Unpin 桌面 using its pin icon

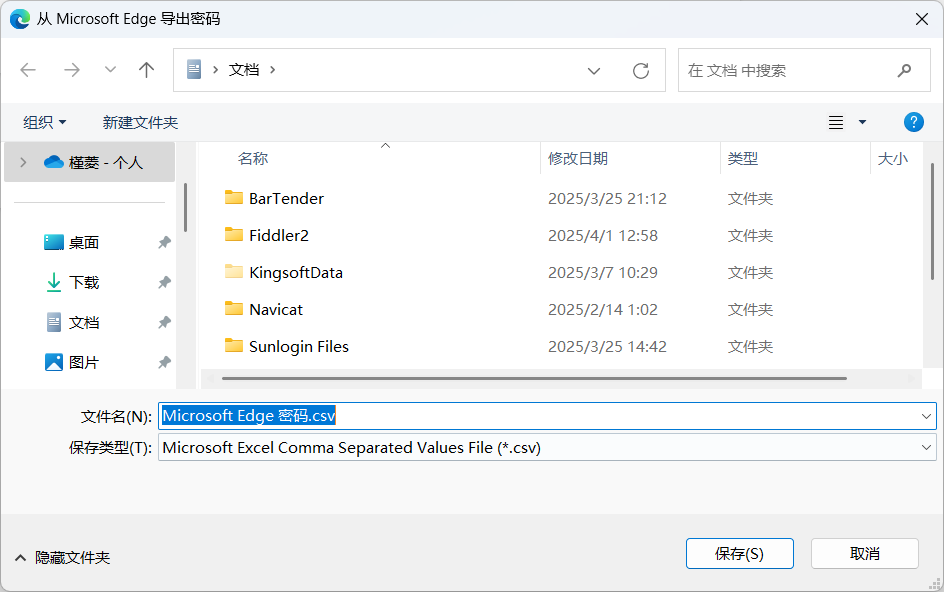point(164,243)
